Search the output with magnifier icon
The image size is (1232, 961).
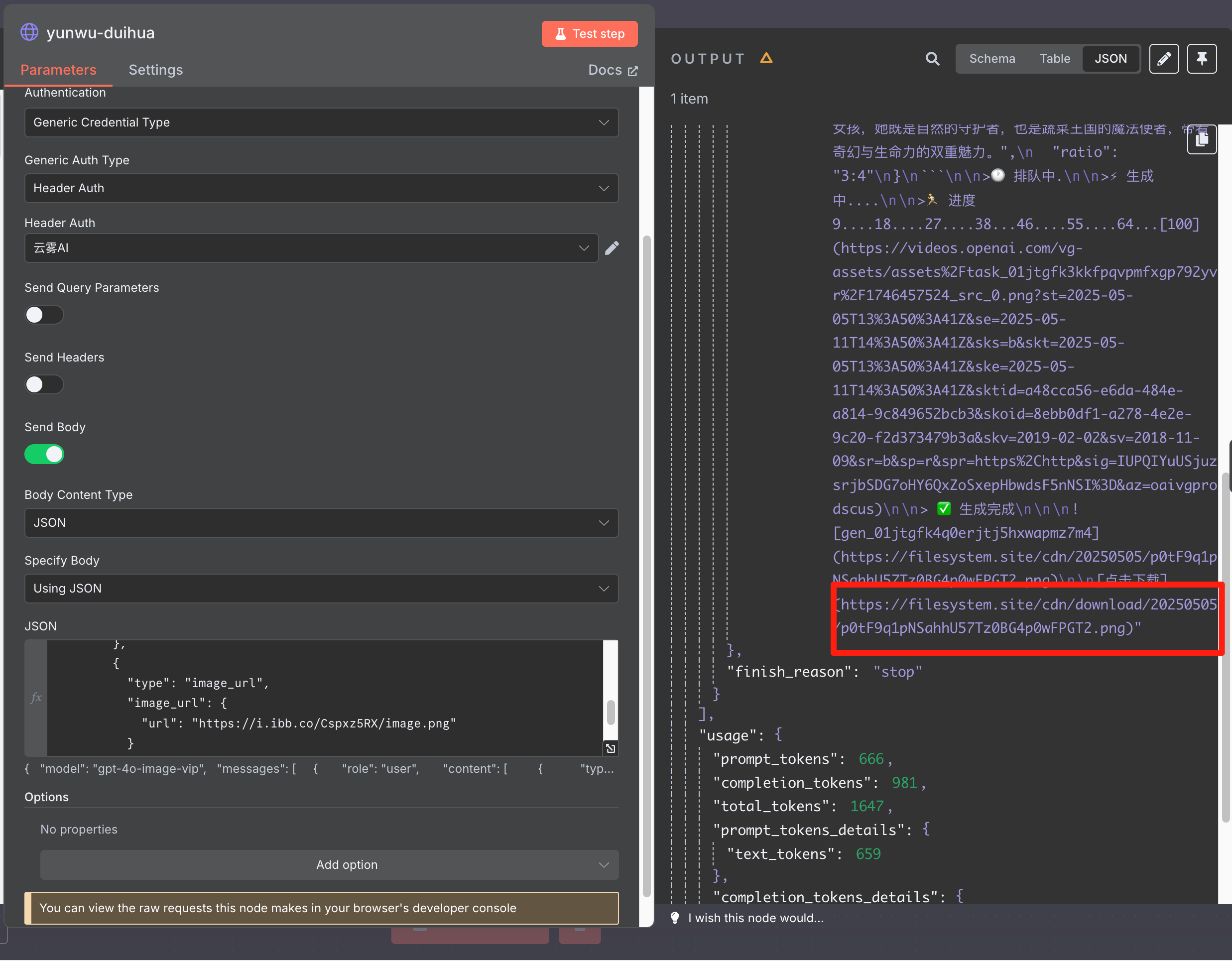coord(932,59)
